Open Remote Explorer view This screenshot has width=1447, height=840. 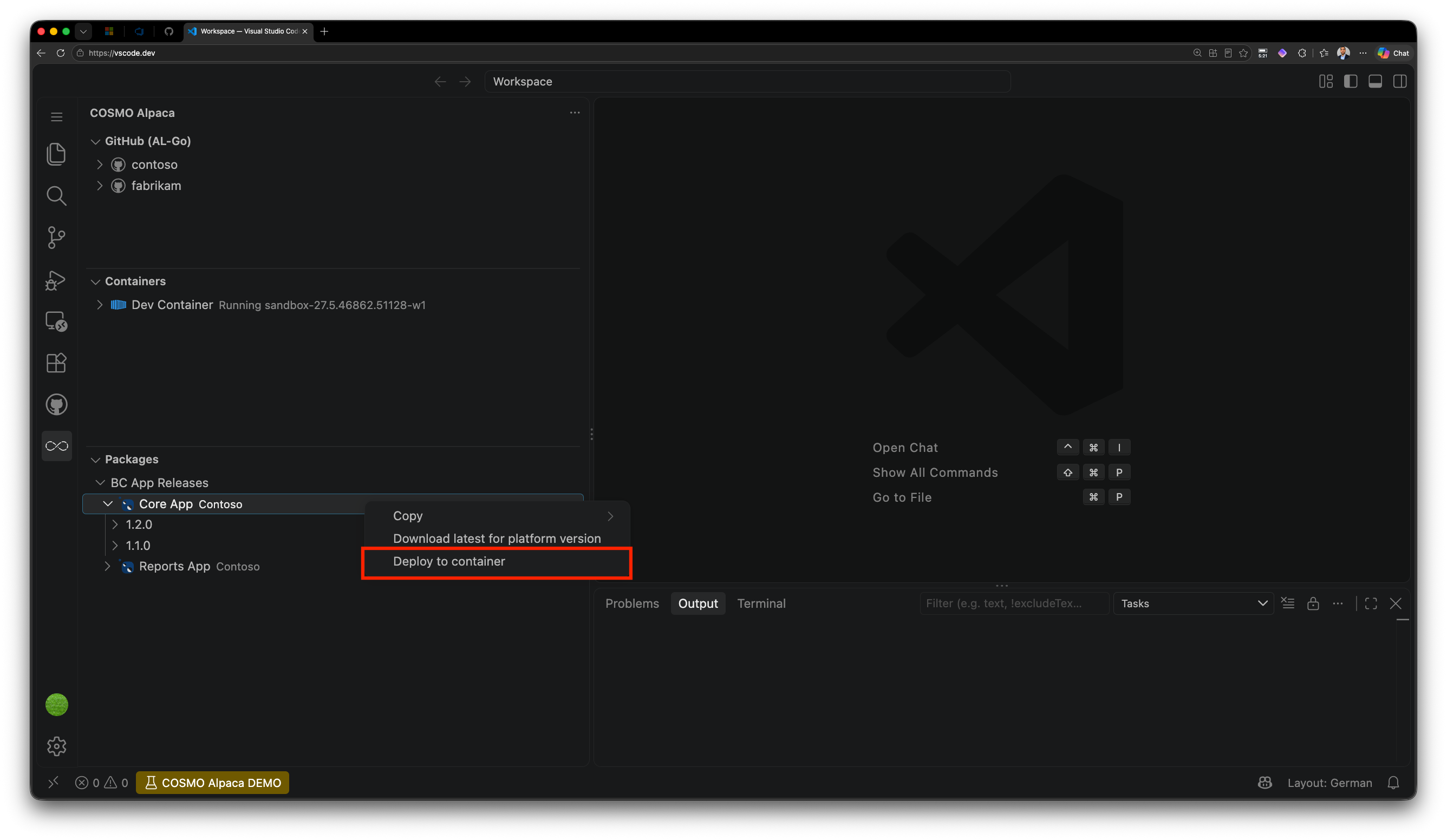56,321
